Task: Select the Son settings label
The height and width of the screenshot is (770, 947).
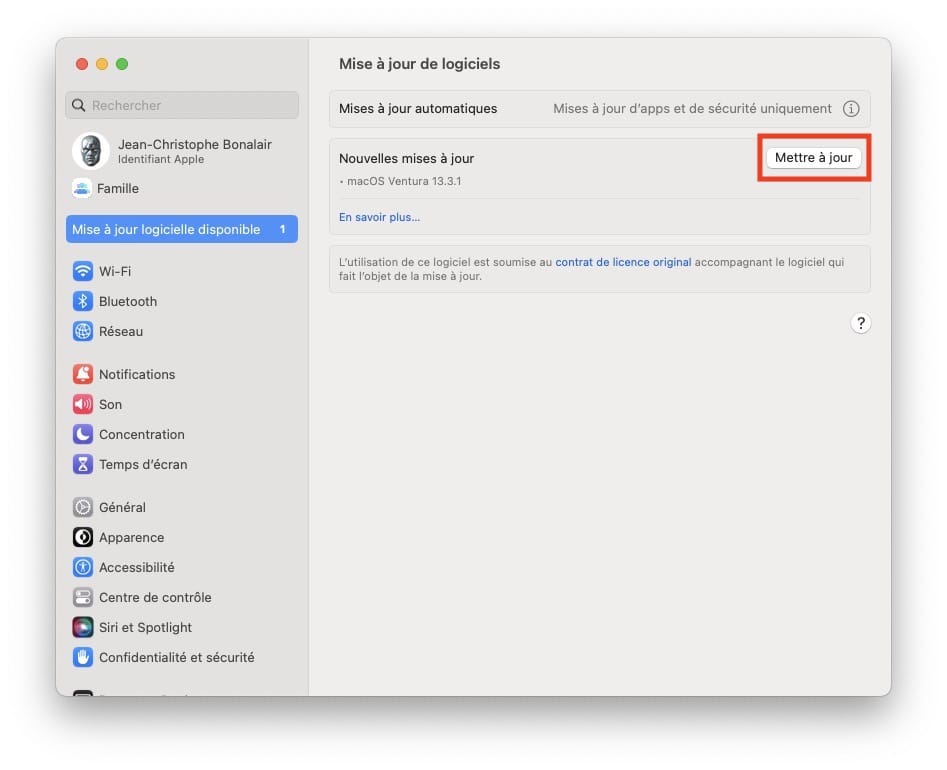Action: pyautogui.click(x=111, y=405)
